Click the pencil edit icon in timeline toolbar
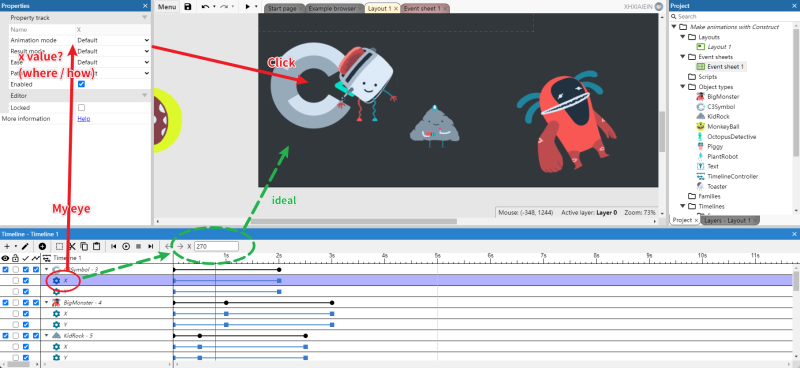 pyautogui.click(x=26, y=246)
